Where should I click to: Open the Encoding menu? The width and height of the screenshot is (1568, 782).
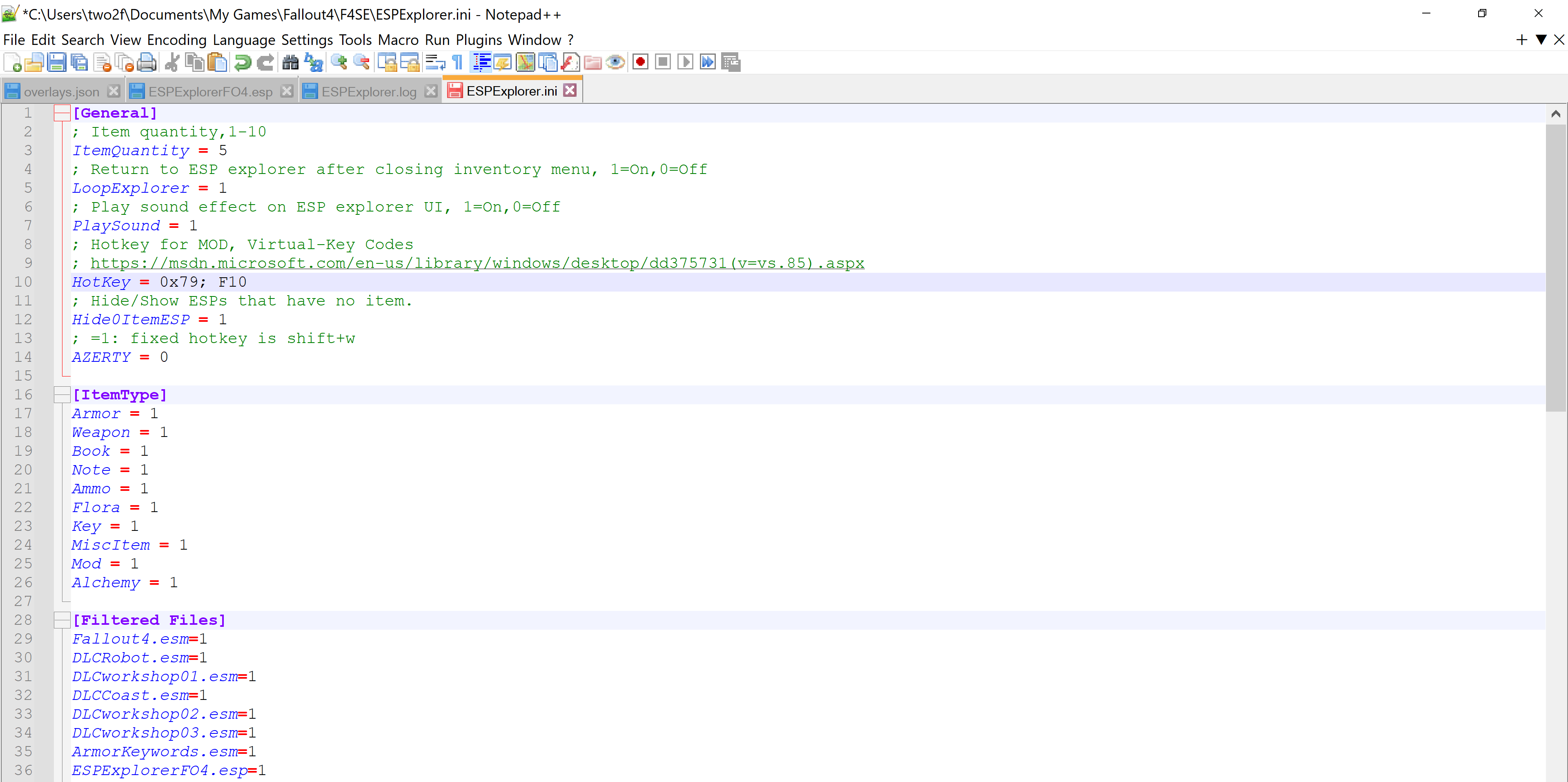click(x=176, y=40)
